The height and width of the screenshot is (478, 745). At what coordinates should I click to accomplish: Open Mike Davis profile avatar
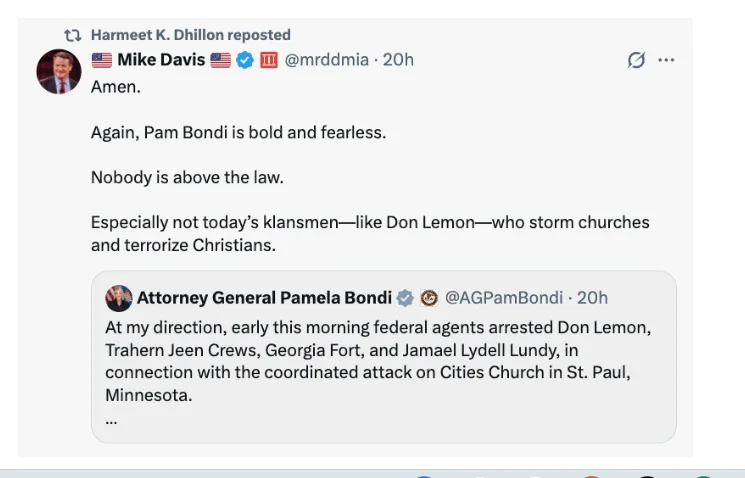click(x=58, y=71)
